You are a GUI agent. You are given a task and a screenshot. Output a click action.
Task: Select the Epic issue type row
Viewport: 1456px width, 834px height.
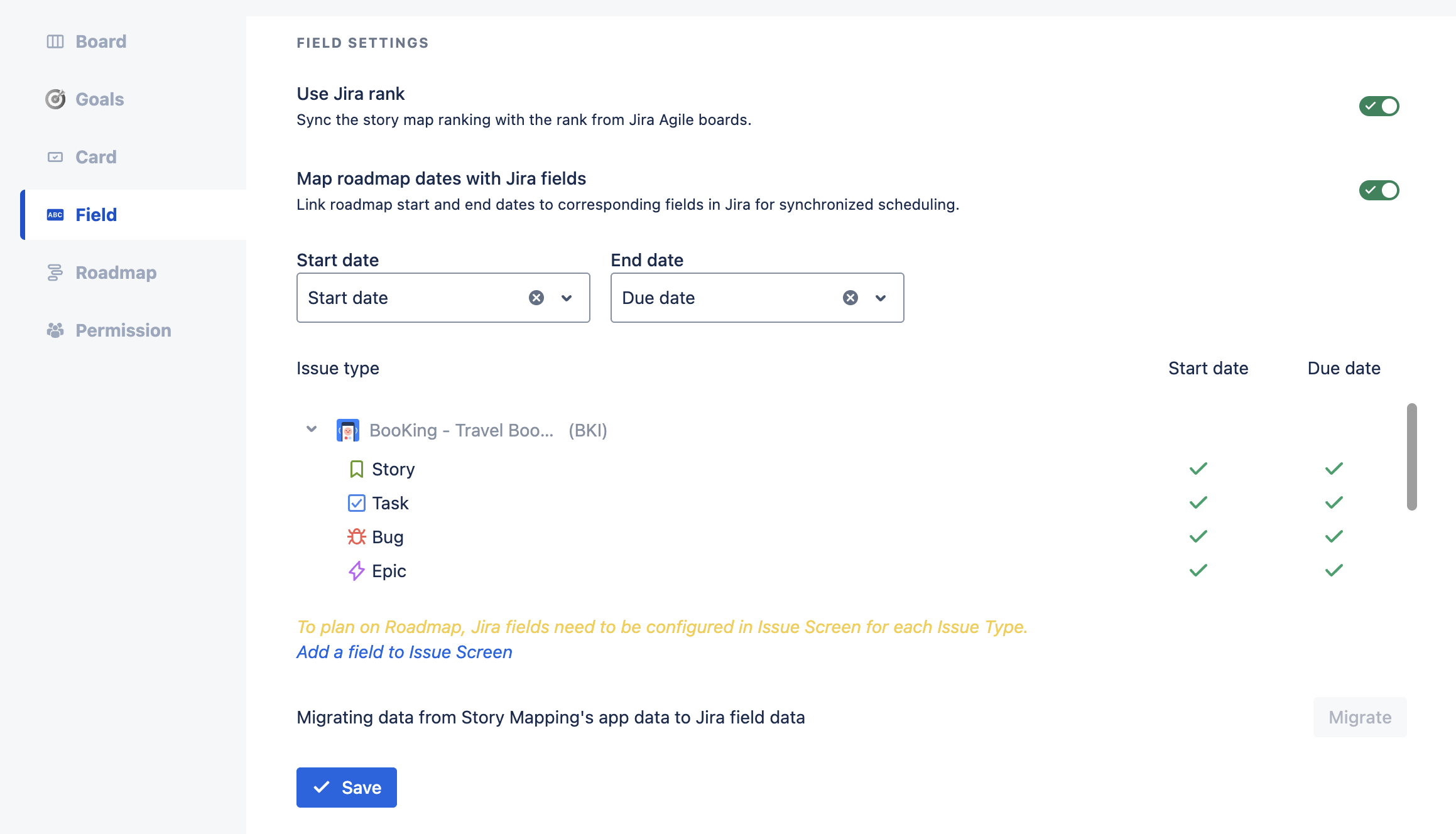389,571
